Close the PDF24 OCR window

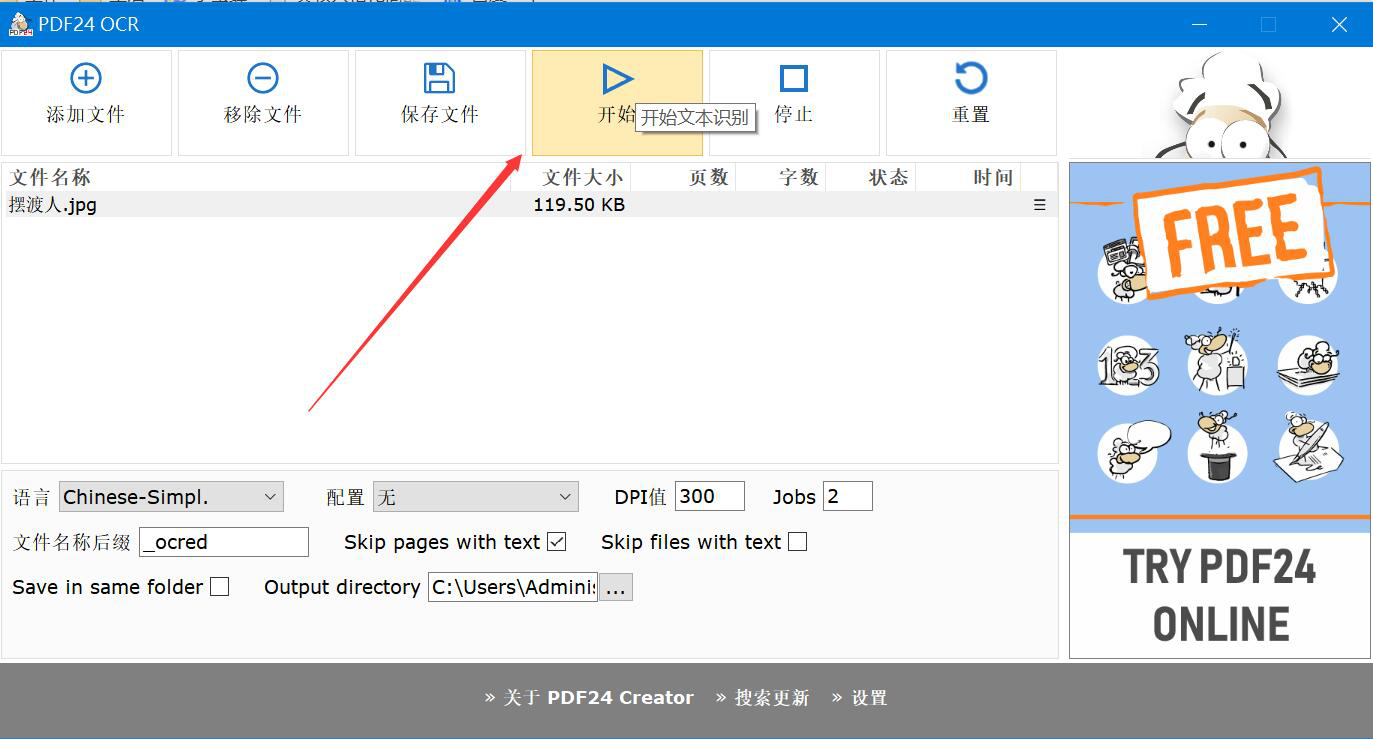[x=1339, y=24]
